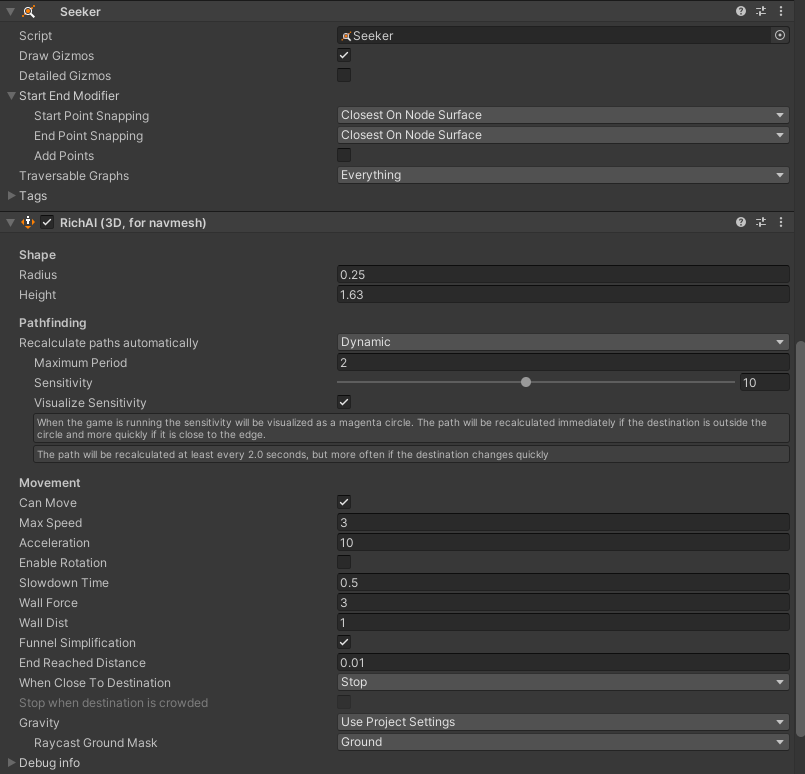Open help reference for RichAI component
The height and width of the screenshot is (774, 805).
(x=741, y=222)
